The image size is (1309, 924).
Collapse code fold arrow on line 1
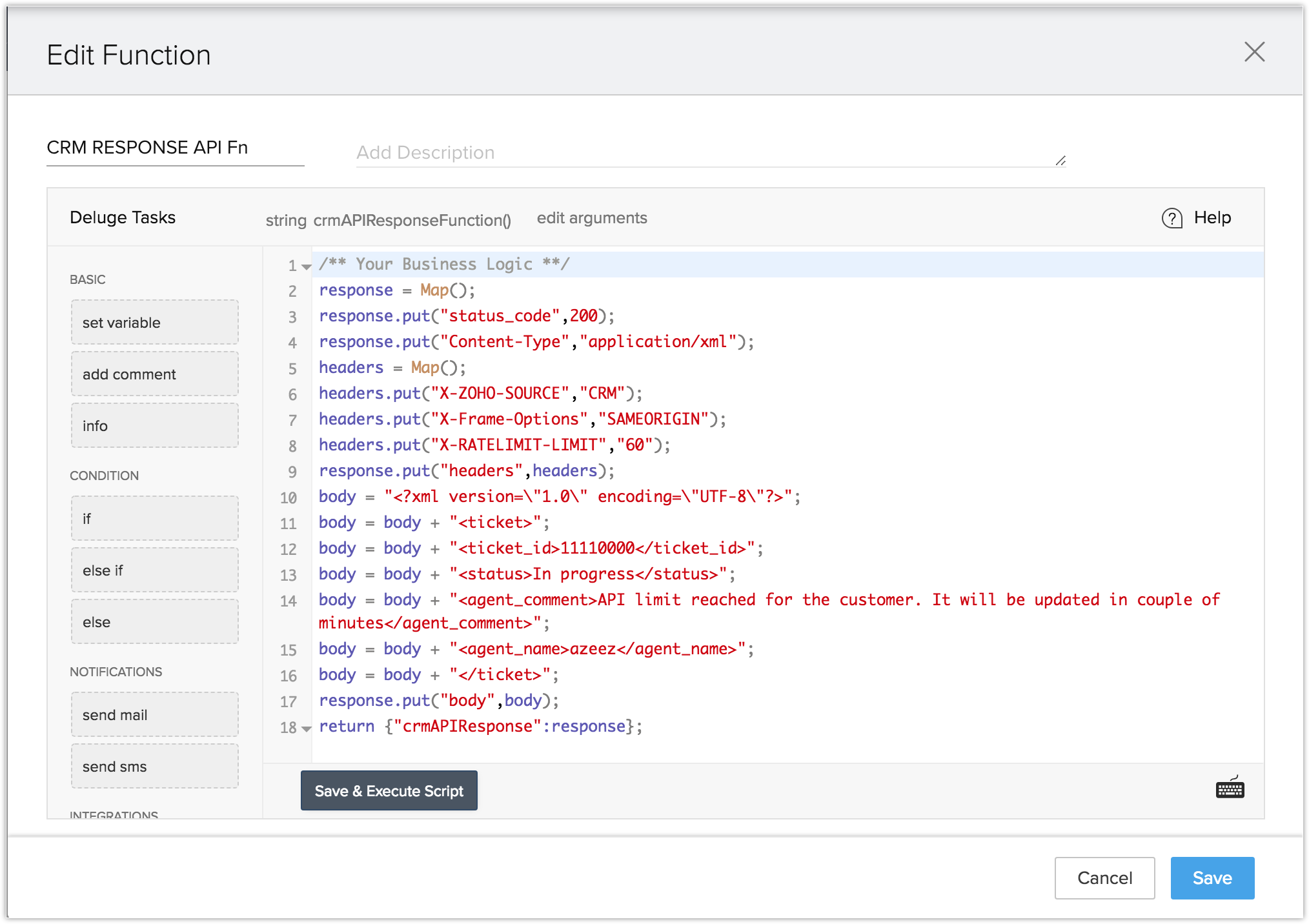point(307,266)
